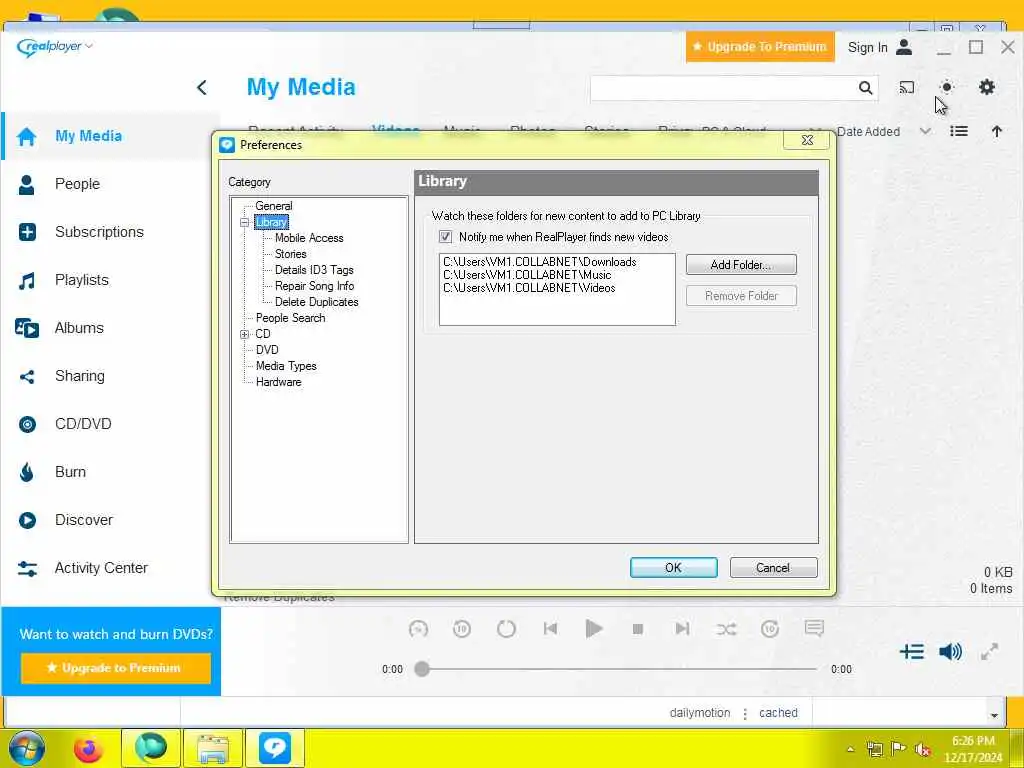Open File Explorer from the taskbar
Viewport: 1024px width, 768px height.
tap(213, 748)
